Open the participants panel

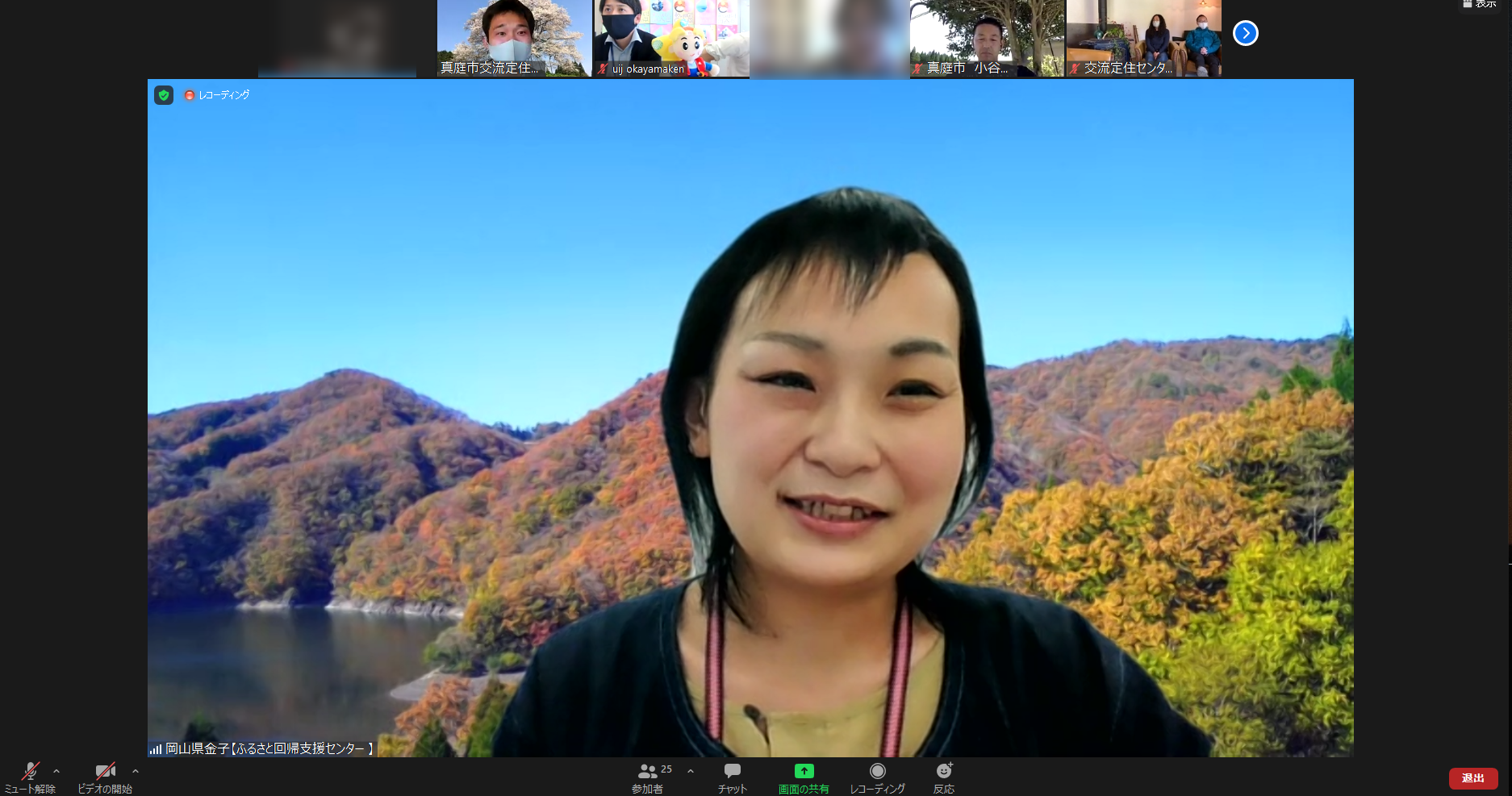coord(648,777)
